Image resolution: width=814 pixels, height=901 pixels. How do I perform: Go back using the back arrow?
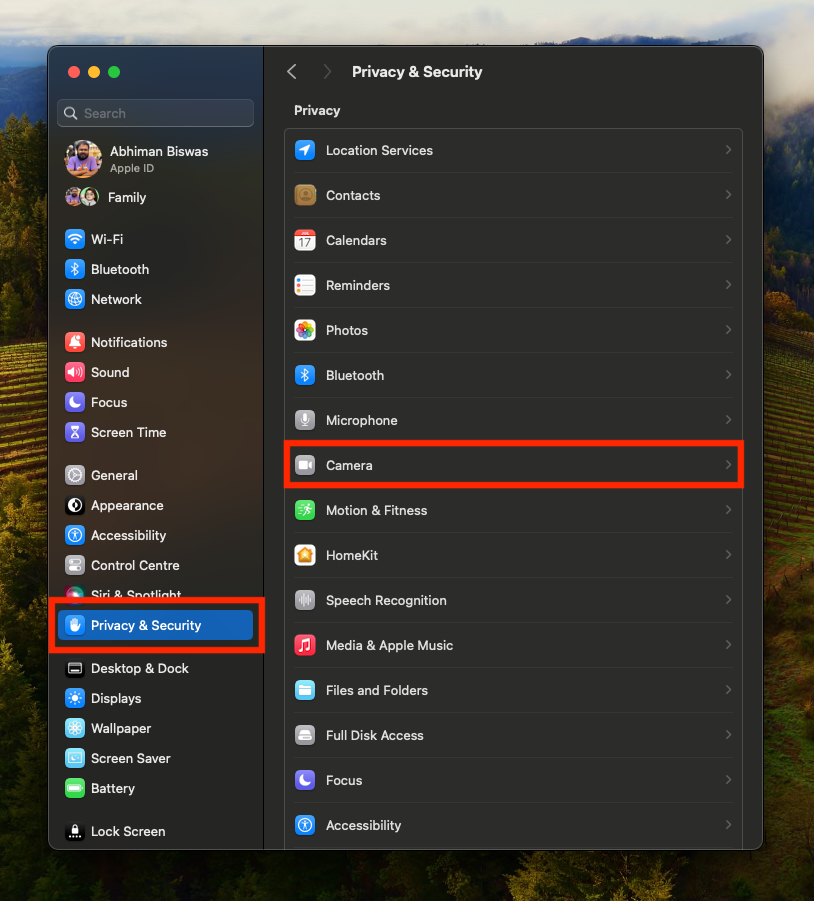pos(292,72)
